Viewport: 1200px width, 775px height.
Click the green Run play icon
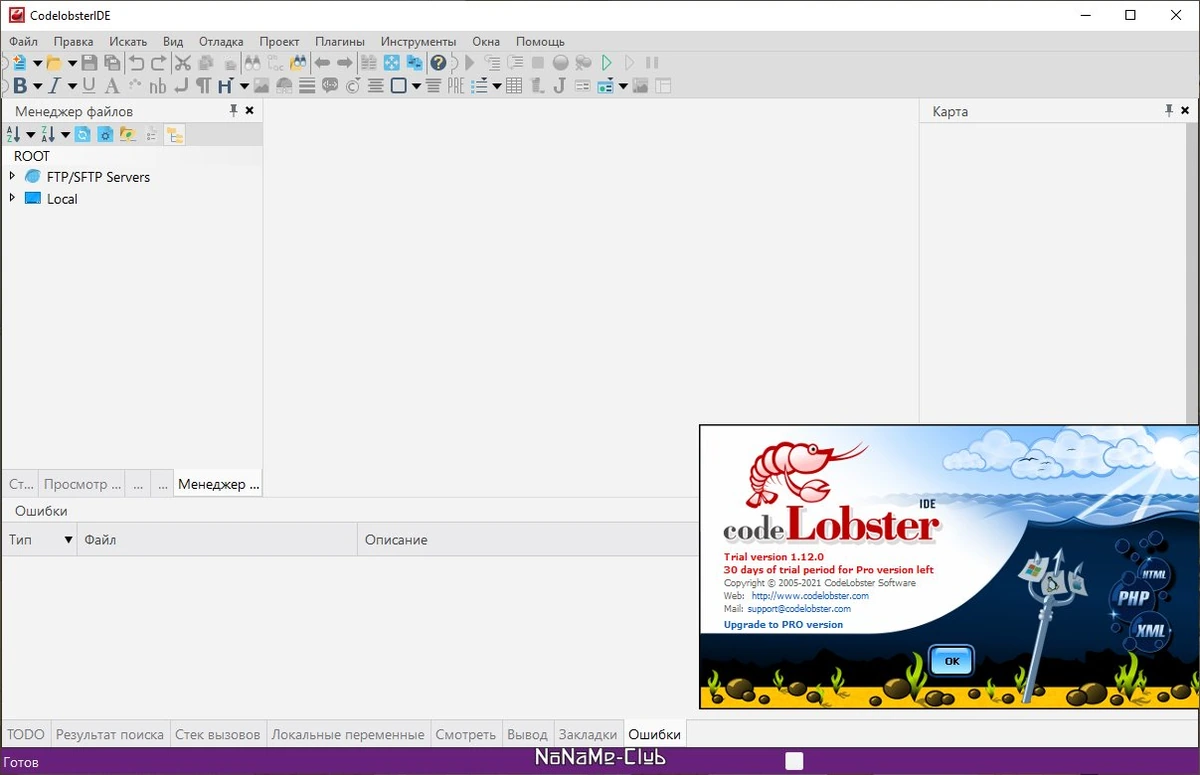(607, 63)
